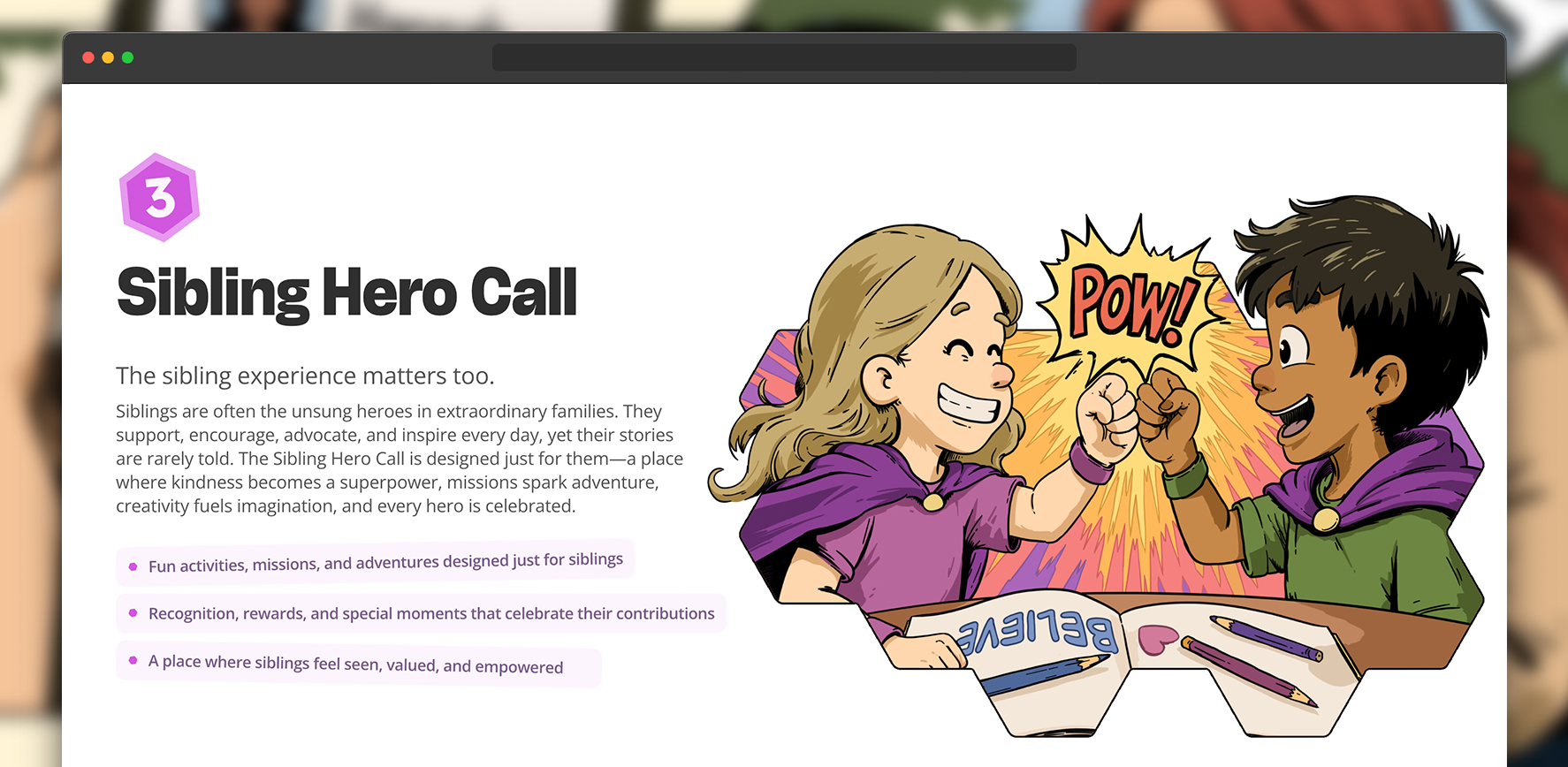The width and height of the screenshot is (1568, 767).
Task: Click the fist-bump siblings comic illustration
Action: coord(1099,466)
